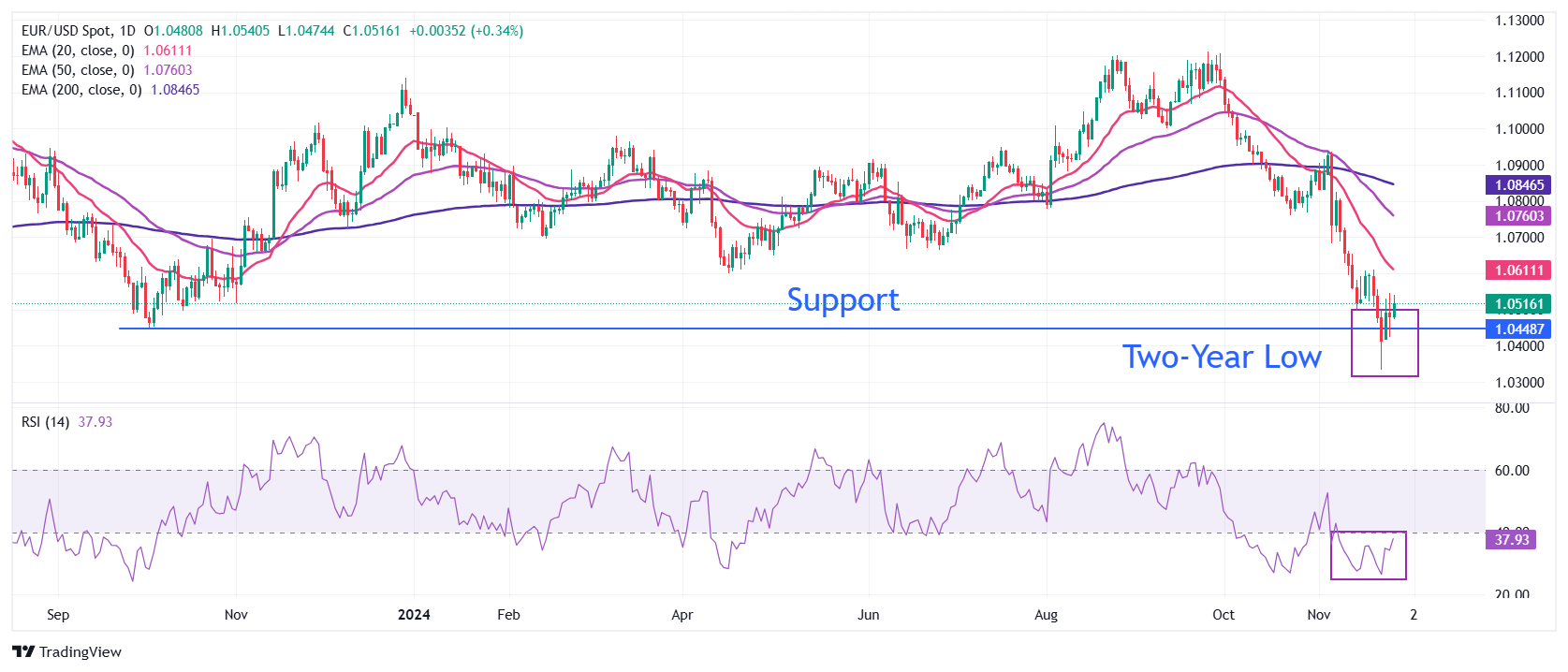Viewport: 1568px width, 672px height.
Task: Select the Oct label on time axis
Action: click(1224, 615)
